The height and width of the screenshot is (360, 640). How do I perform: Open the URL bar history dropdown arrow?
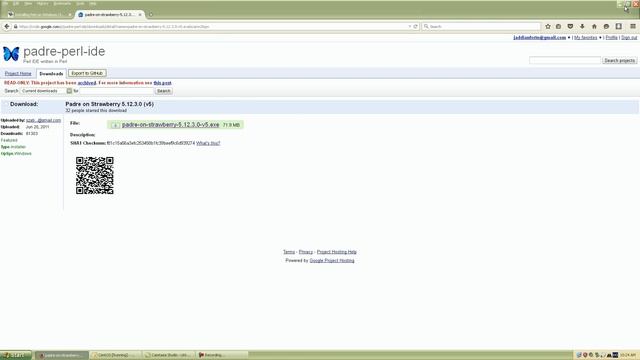[x=409, y=26]
